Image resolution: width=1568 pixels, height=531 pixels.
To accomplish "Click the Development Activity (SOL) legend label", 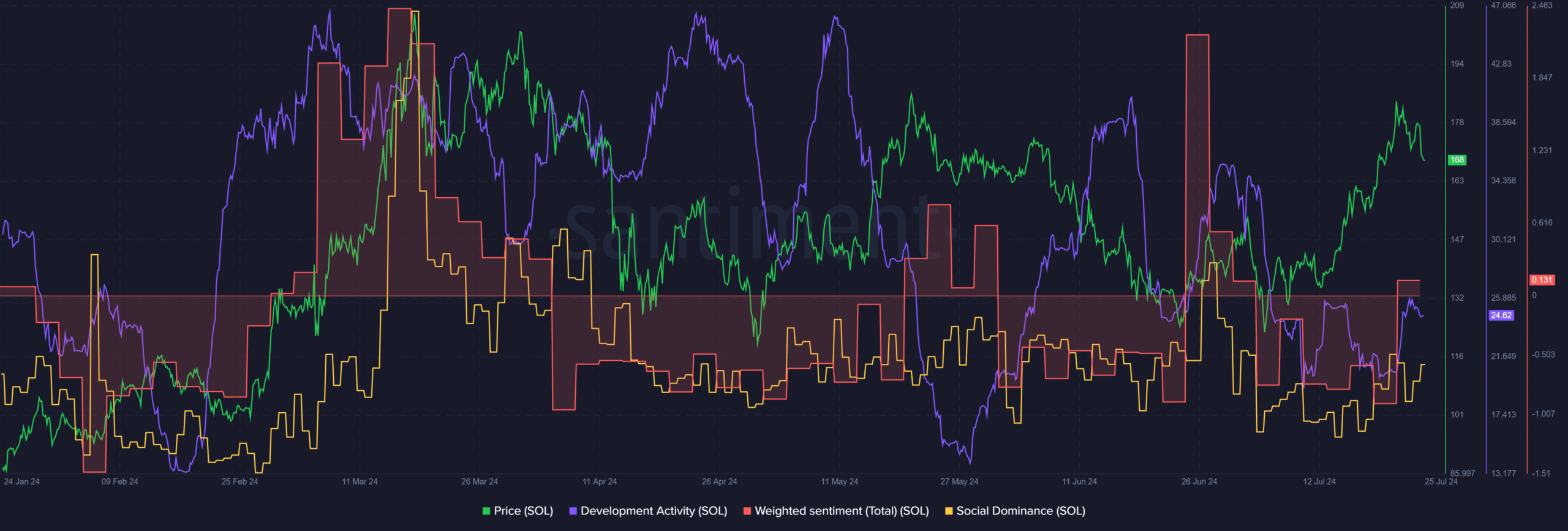I will tap(654, 511).
